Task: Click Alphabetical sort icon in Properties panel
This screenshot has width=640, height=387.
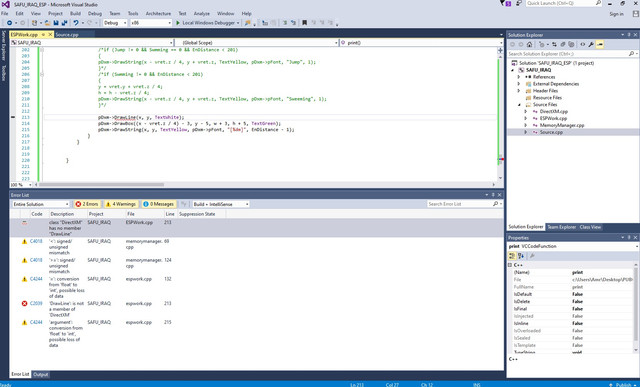Action: [521, 256]
